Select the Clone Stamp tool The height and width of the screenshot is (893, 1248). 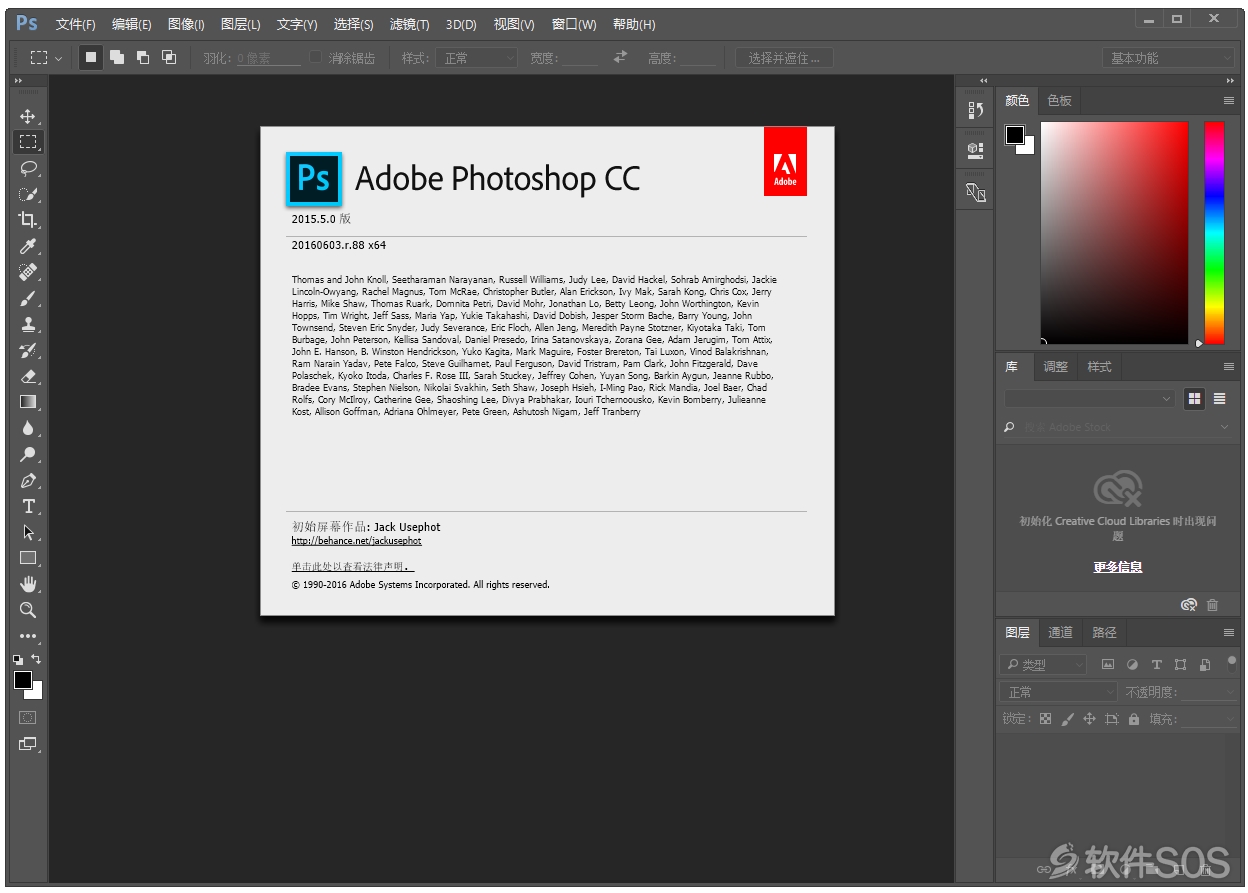click(x=28, y=324)
